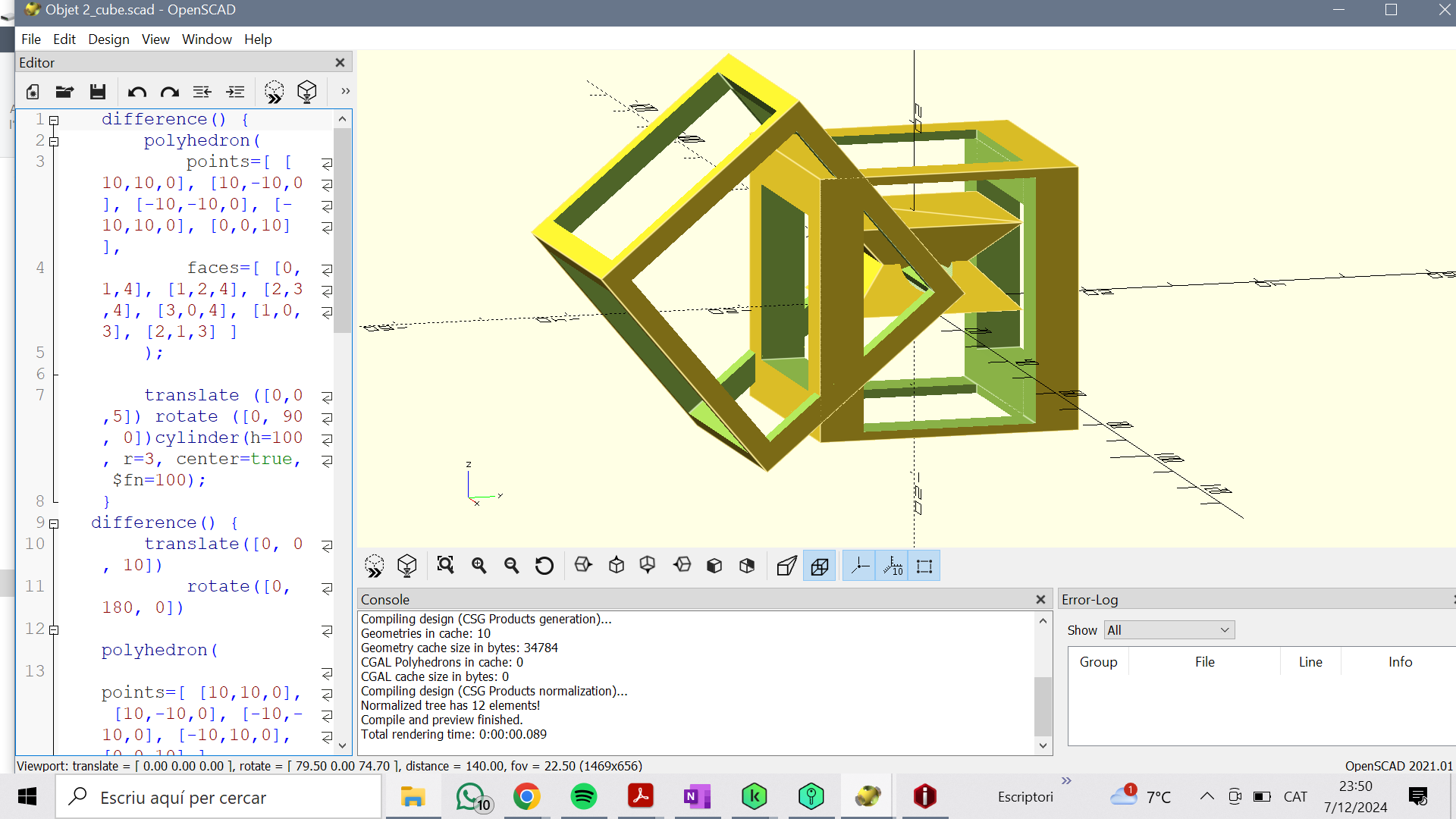This screenshot has height=819, width=1456.
Task: Reset the view with the circular arrow icon
Action: pos(544,566)
